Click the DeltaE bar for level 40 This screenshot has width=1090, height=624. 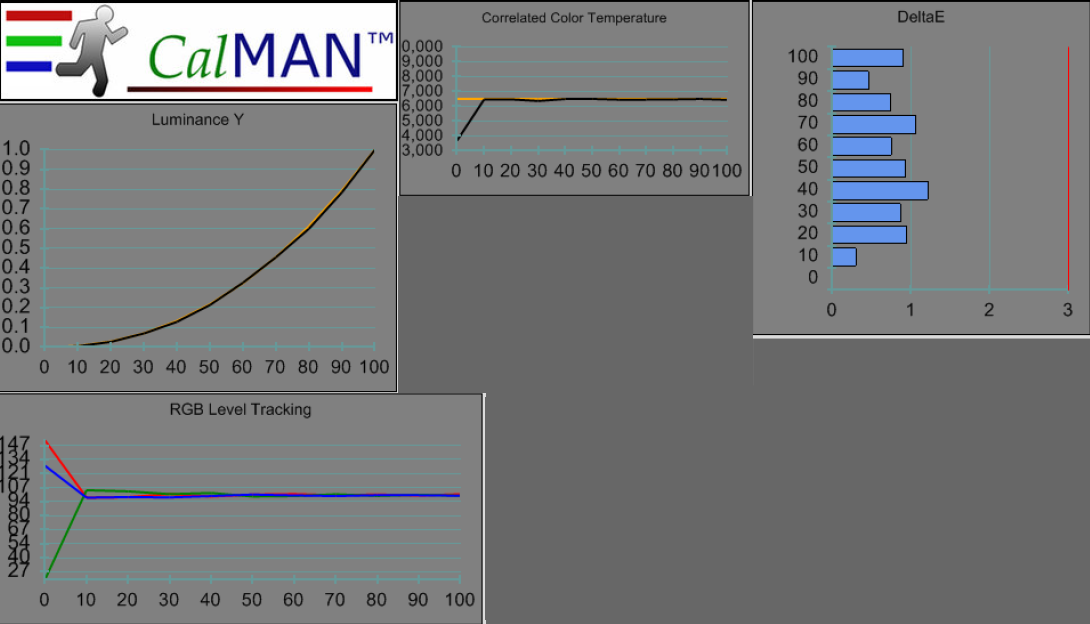(880, 190)
